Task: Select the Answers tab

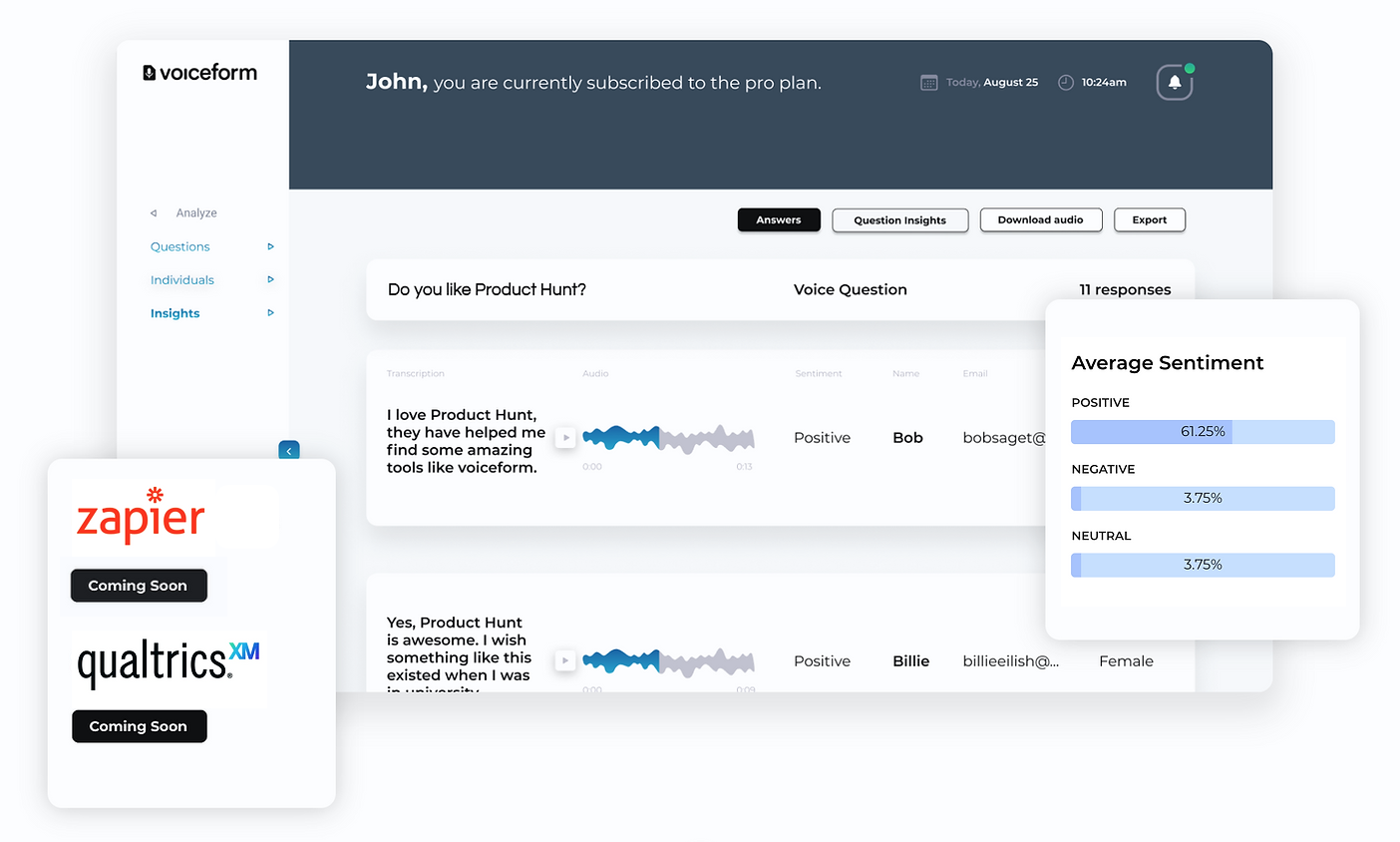Action: coord(779,219)
